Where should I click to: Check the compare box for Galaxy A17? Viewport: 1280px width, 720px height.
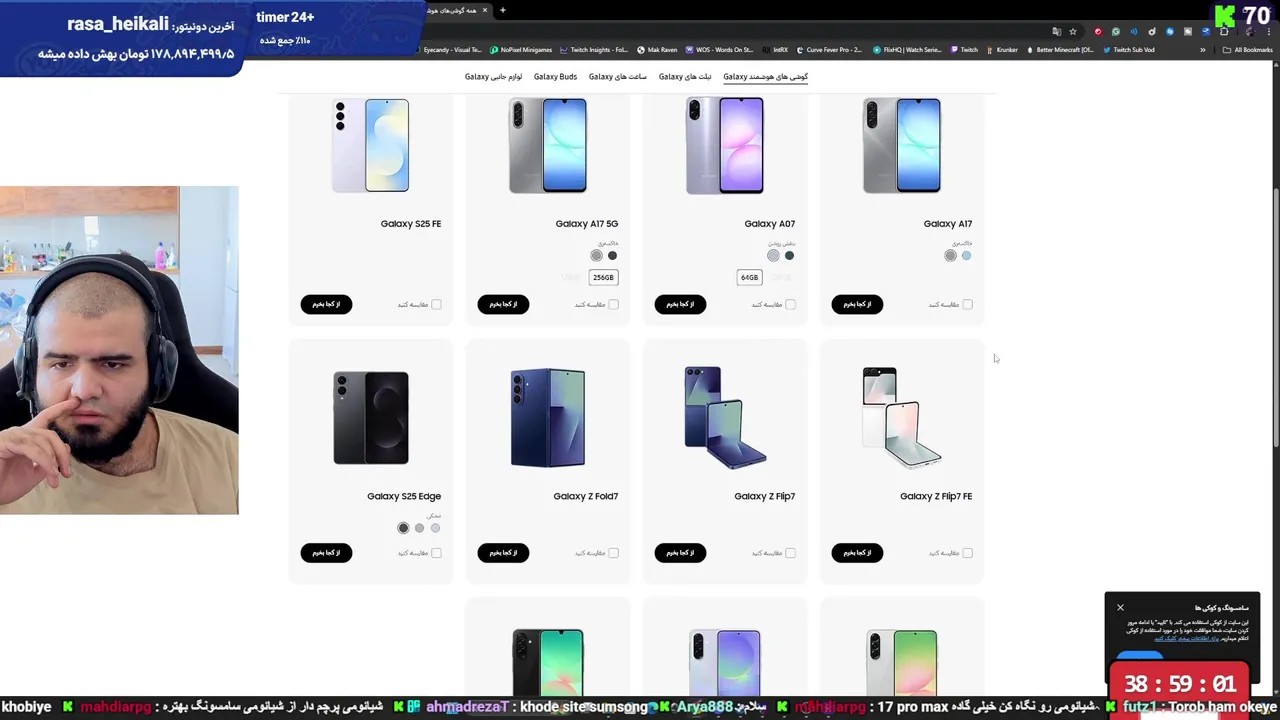(x=967, y=304)
